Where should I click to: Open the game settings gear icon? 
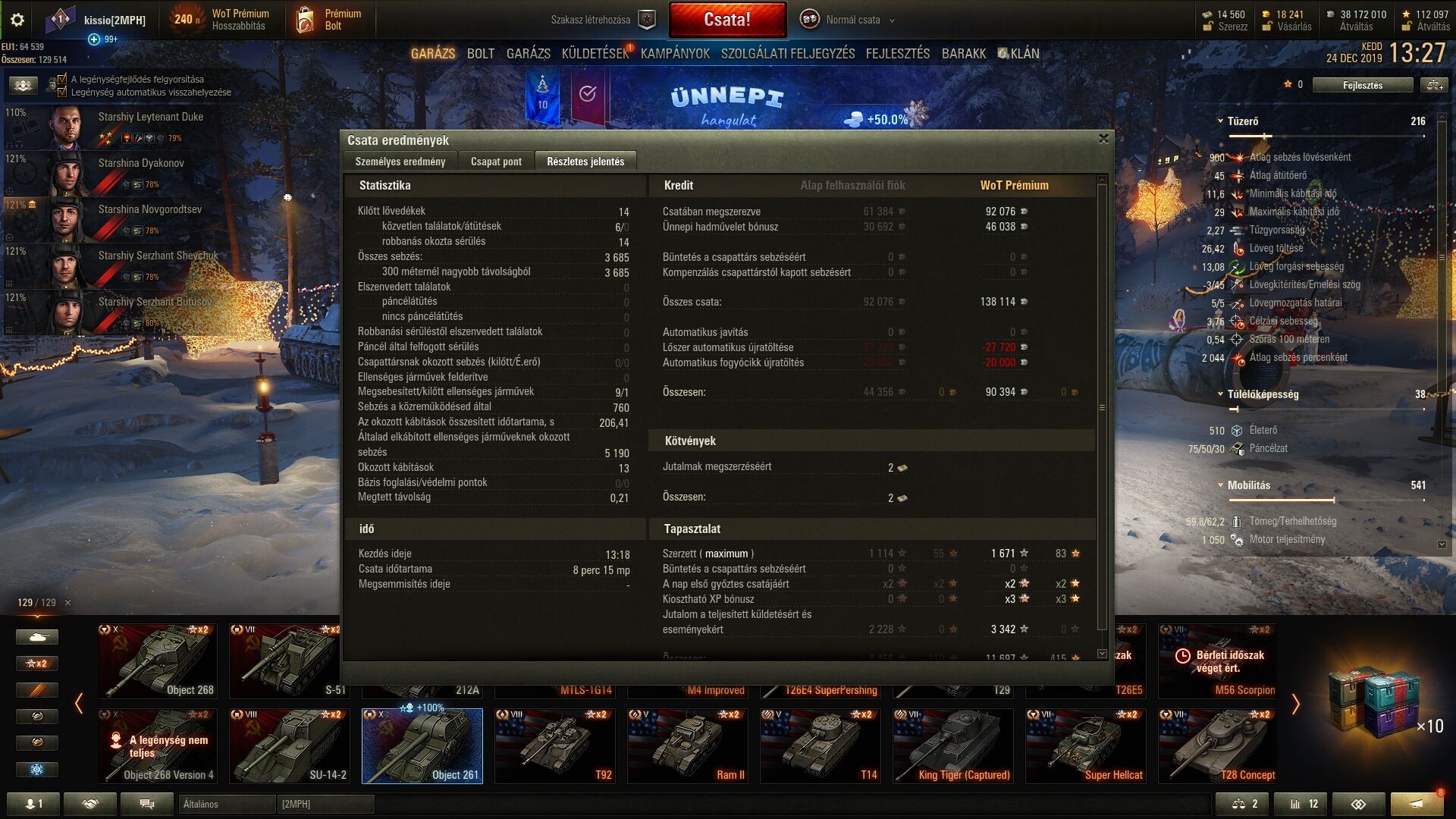pyautogui.click(x=17, y=20)
